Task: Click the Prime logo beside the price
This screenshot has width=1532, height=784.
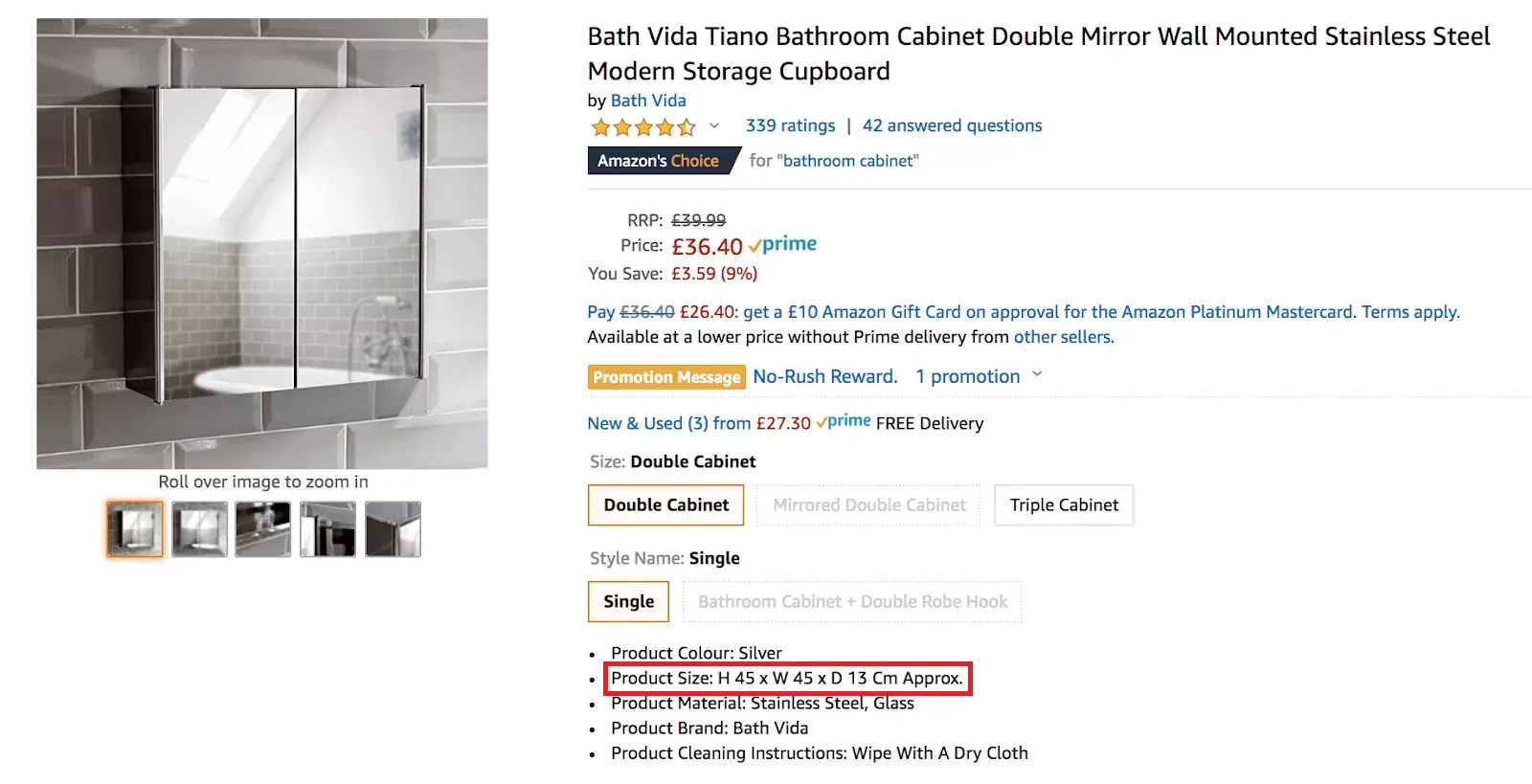Action: (x=783, y=244)
